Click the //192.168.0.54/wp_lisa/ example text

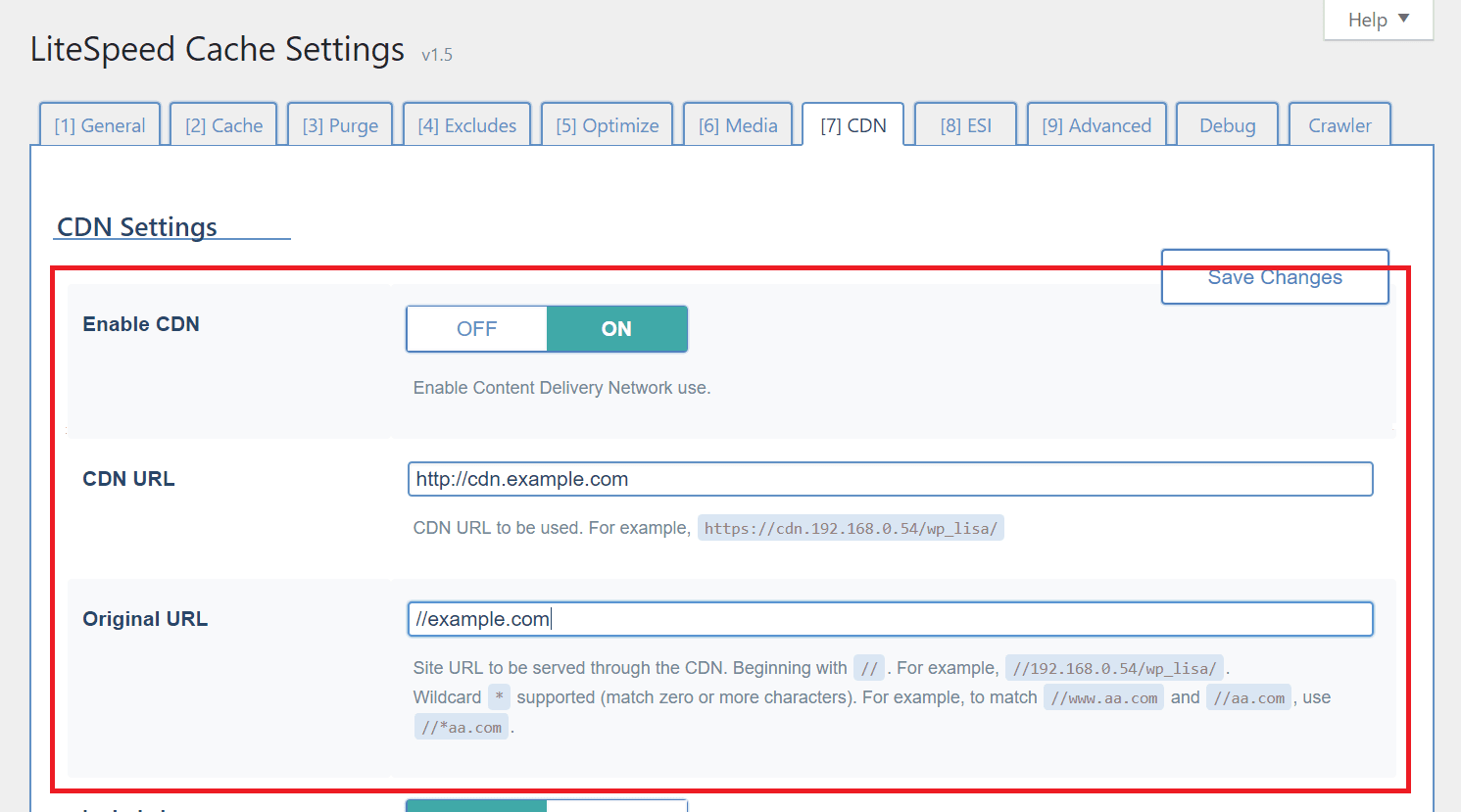1114,669
